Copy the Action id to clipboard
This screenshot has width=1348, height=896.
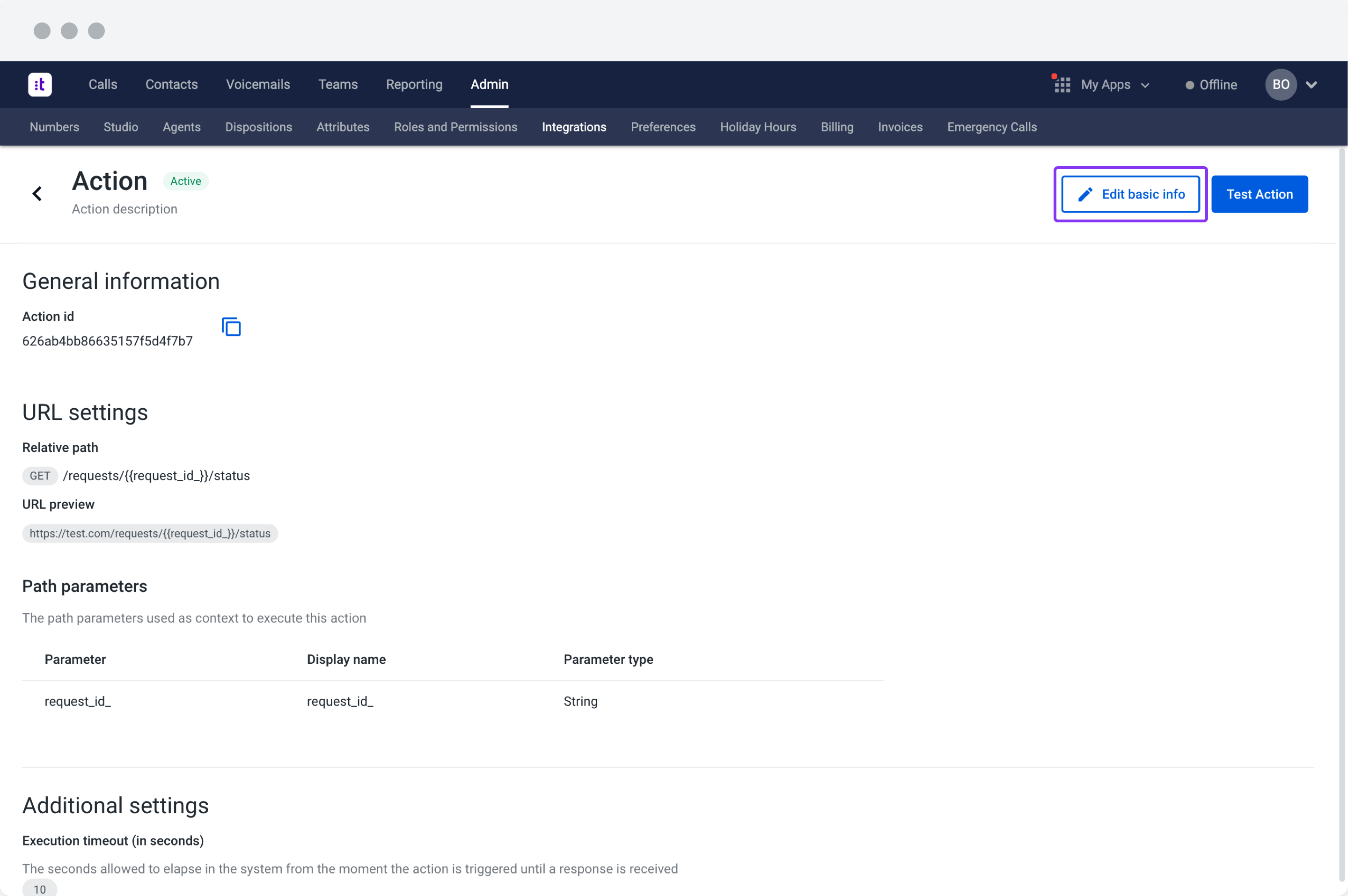tap(231, 327)
